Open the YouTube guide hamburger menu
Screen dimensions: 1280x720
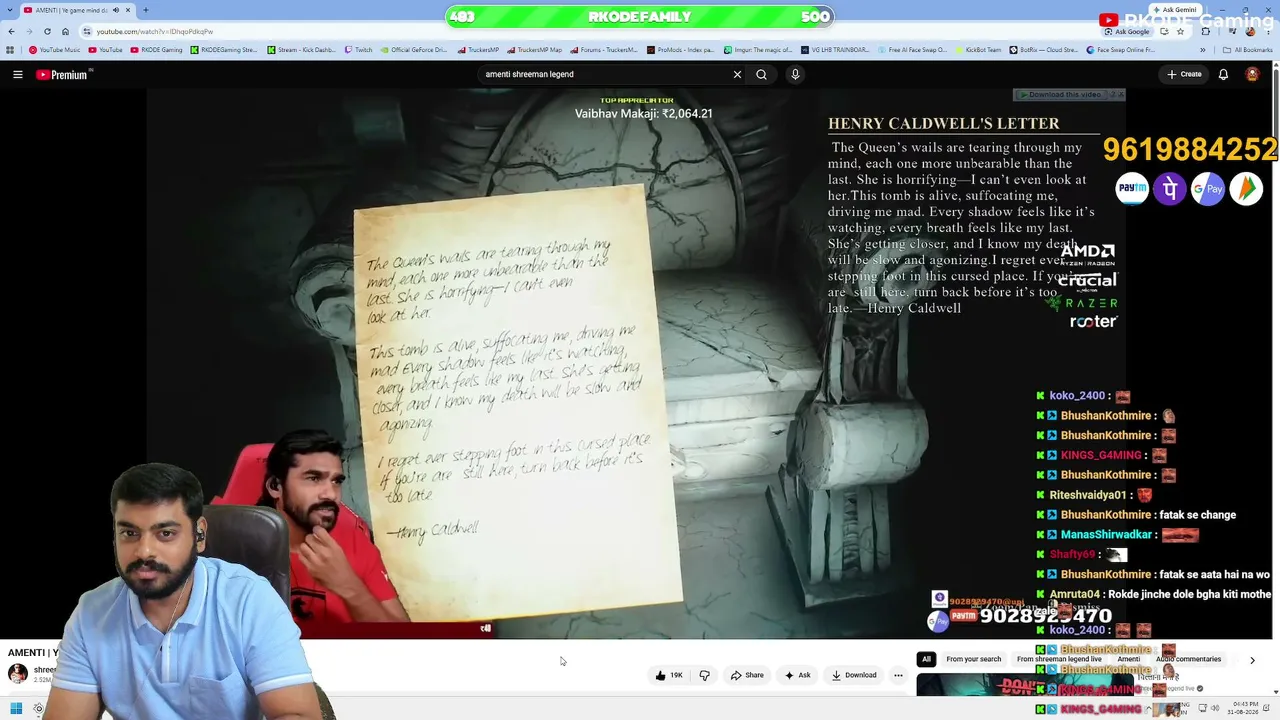(x=17, y=74)
